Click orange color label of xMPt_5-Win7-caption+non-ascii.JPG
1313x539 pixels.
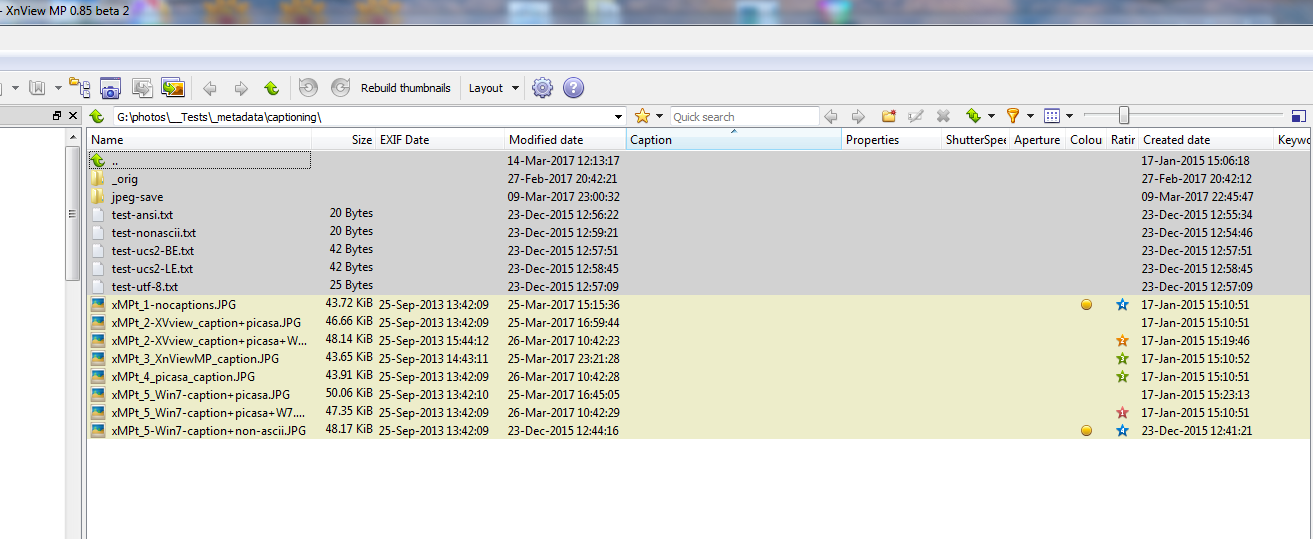(1086, 431)
